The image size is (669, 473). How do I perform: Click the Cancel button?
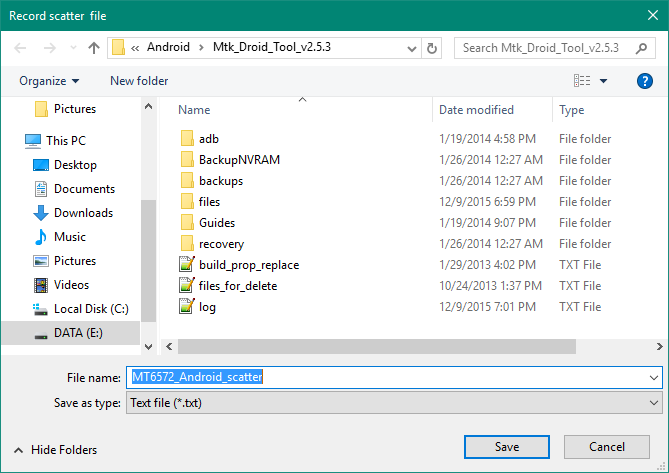607,446
